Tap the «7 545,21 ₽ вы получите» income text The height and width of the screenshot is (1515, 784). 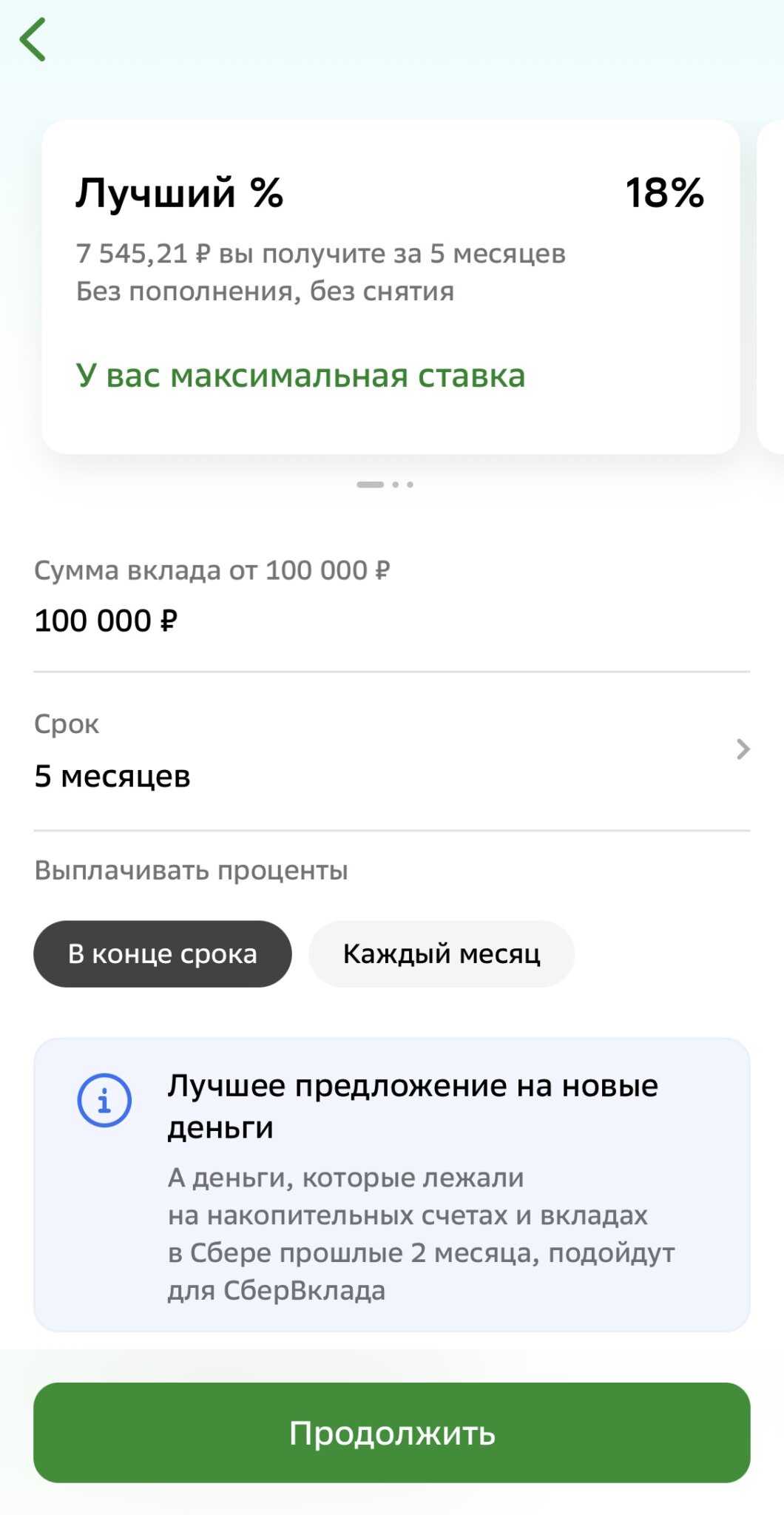tap(320, 254)
